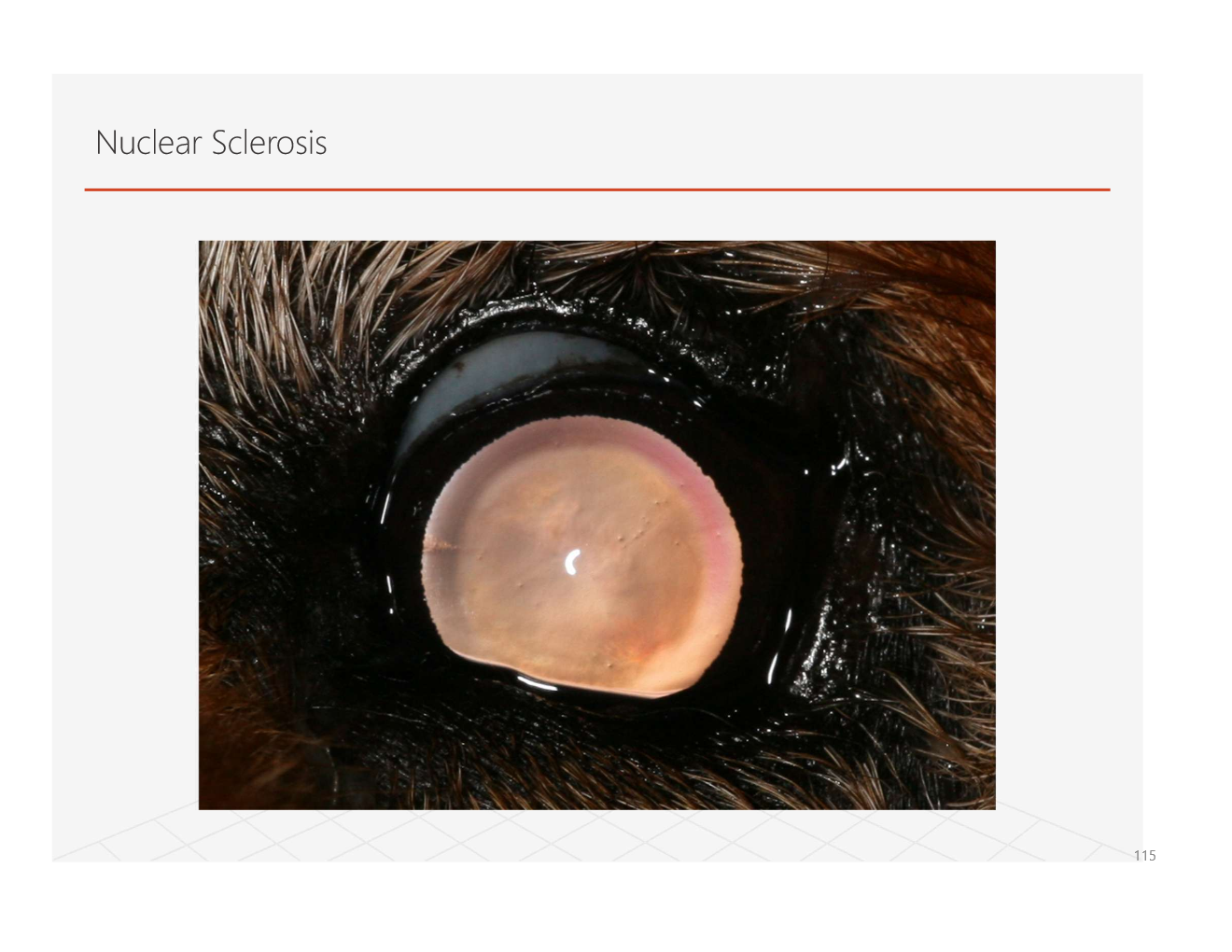The image size is (1232, 952).
Task: Click the "Nuclear Sclerosis" slide title
Action: 211,143
